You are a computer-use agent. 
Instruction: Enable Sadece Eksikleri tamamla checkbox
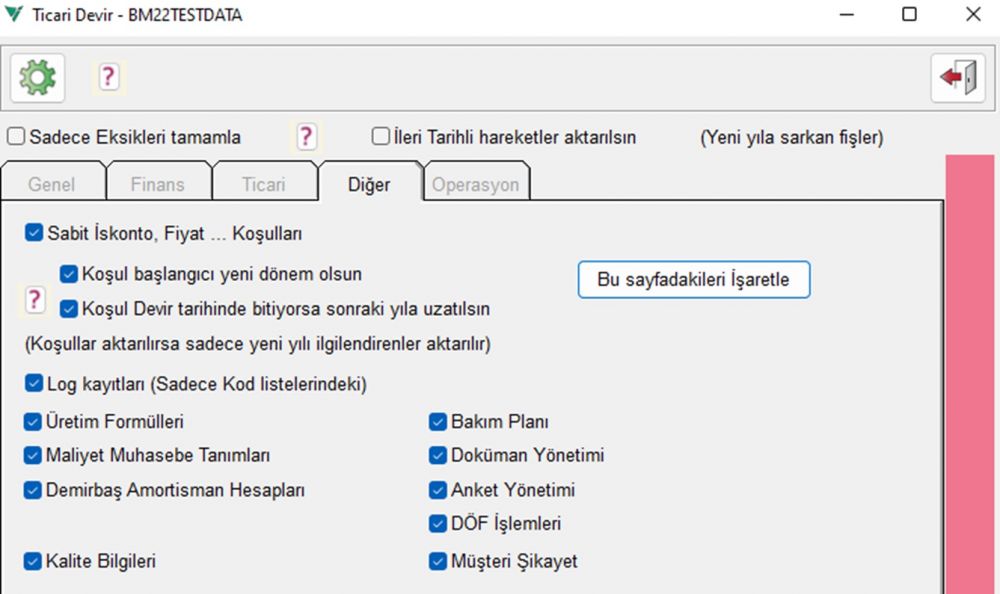tap(16, 137)
